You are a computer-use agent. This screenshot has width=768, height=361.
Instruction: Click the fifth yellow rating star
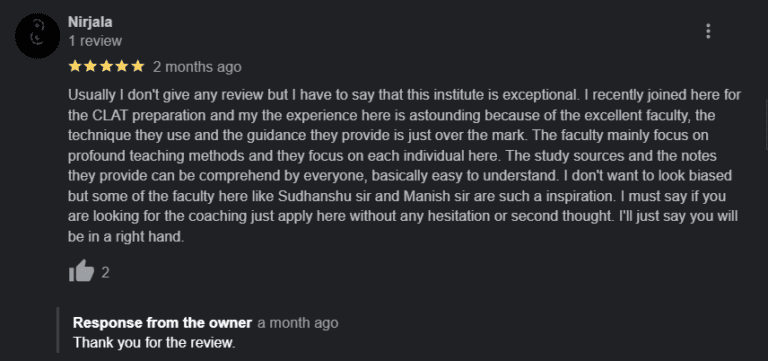tap(138, 66)
